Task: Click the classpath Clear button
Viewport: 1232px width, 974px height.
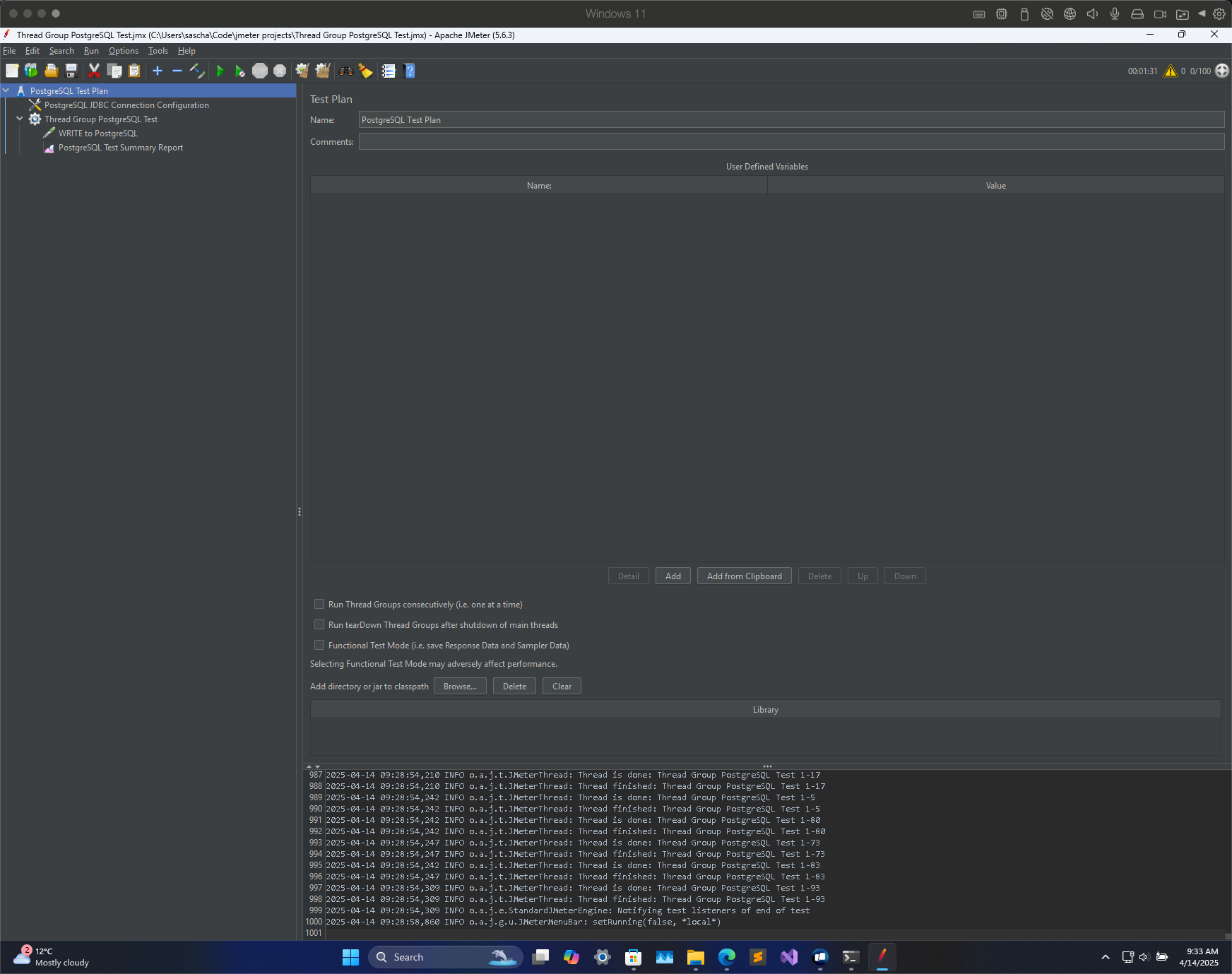Action: (x=562, y=686)
